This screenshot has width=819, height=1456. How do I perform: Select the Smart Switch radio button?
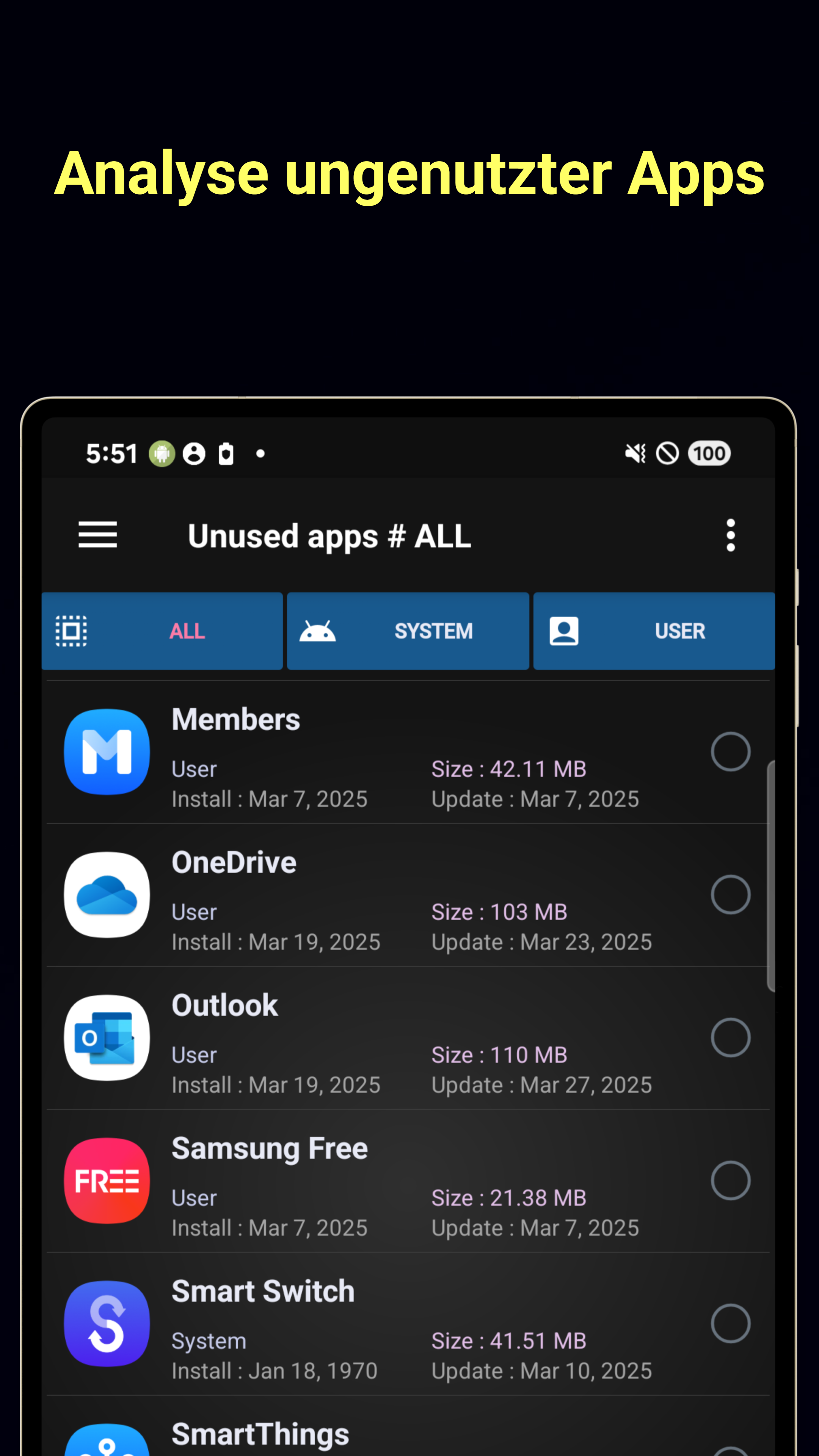(730, 1323)
